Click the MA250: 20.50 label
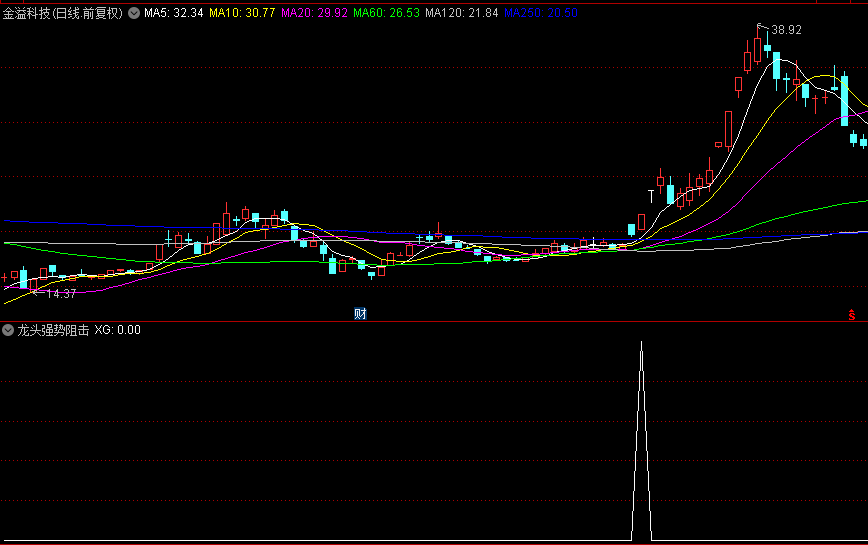The width and height of the screenshot is (868, 545). coord(541,13)
